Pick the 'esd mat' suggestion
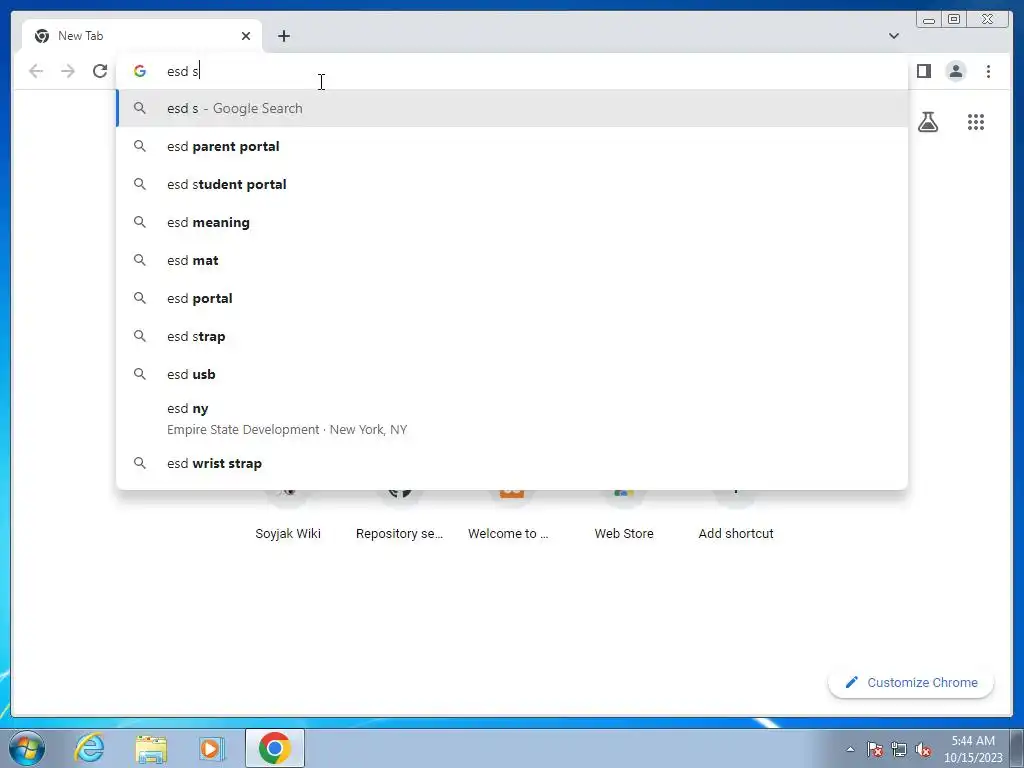Image resolution: width=1024 pixels, height=768 pixels. click(511, 260)
